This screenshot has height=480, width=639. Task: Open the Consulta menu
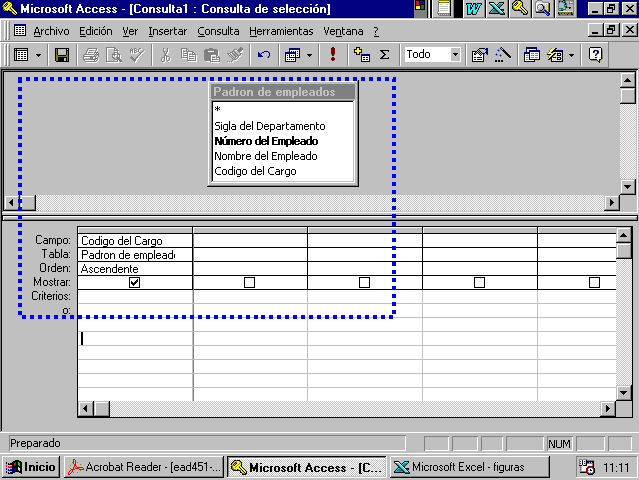218,31
